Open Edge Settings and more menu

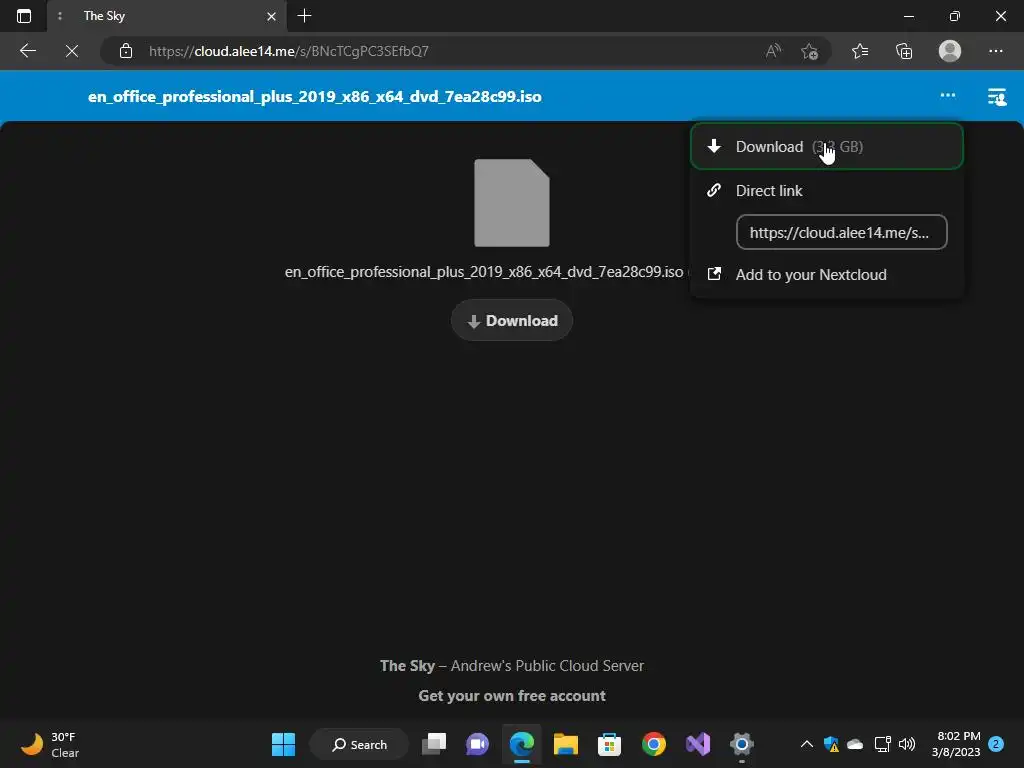(x=995, y=51)
